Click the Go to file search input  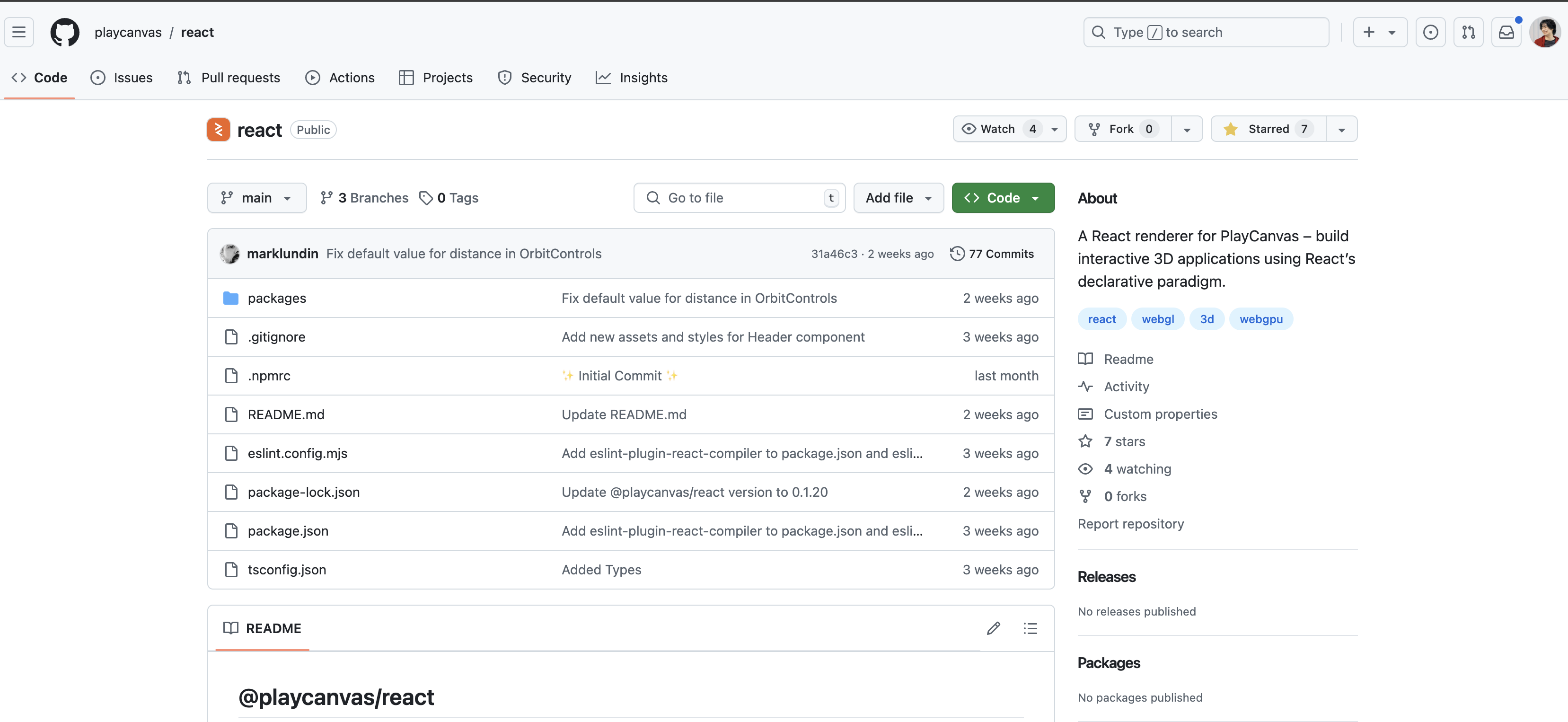tap(740, 197)
